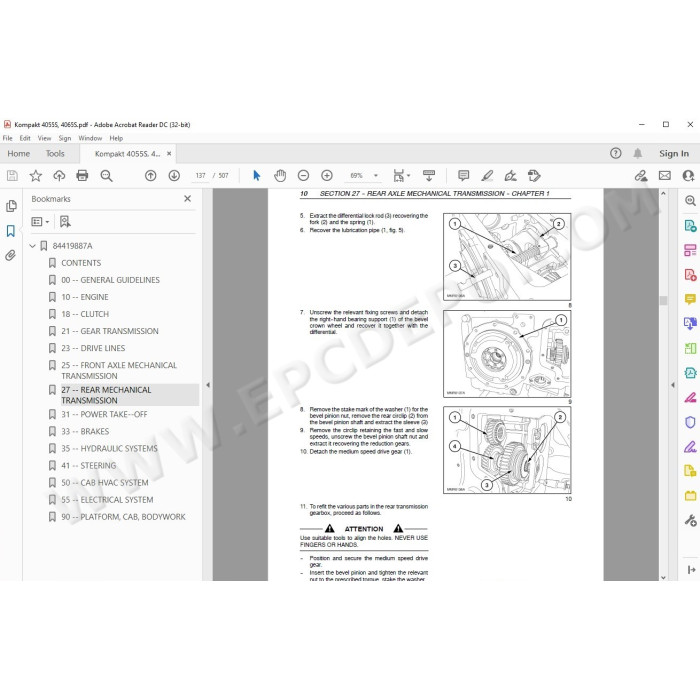Click the Selection arrow tool
This screenshot has height=700, width=700.
pos(256,175)
